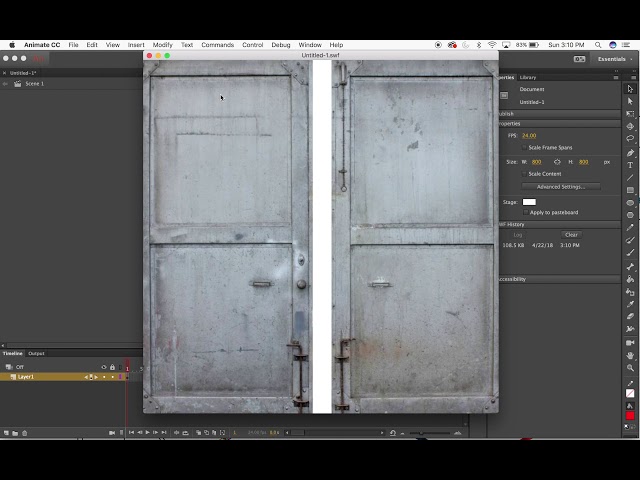Screen dimensions: 640x480
Task: Click the New Folder icon in timeline
Action: [15, 433]
